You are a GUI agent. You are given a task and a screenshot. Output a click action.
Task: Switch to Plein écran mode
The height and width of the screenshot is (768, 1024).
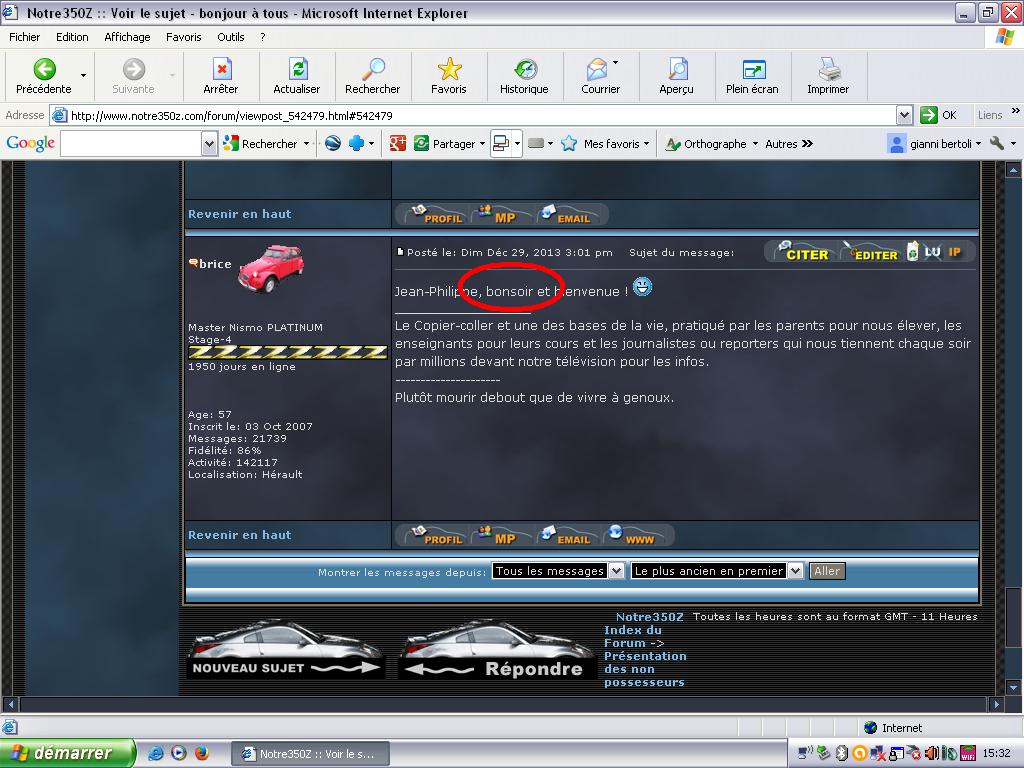point(752,70)
